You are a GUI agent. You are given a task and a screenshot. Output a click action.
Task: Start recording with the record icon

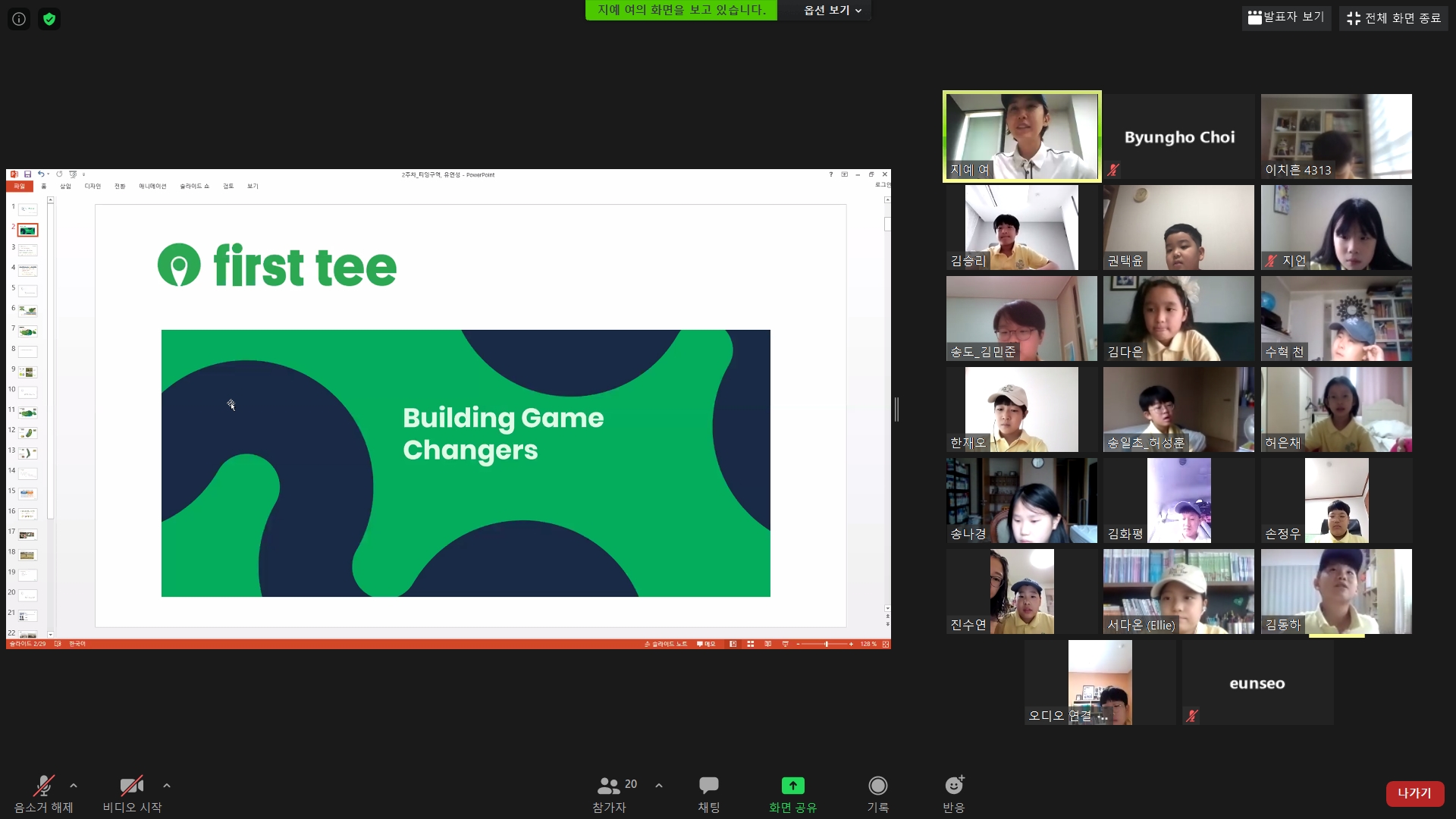coord(877,786)
